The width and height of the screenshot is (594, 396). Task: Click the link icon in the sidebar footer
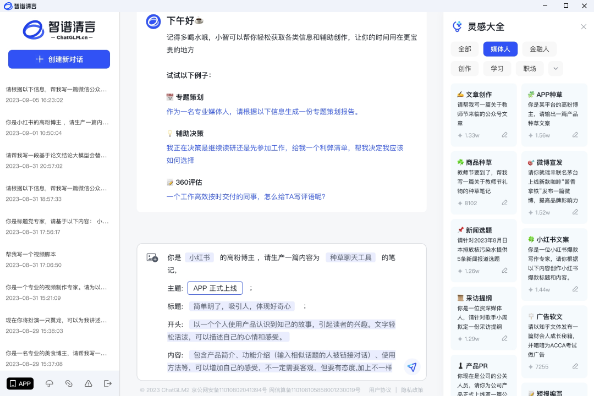[69, 383]
